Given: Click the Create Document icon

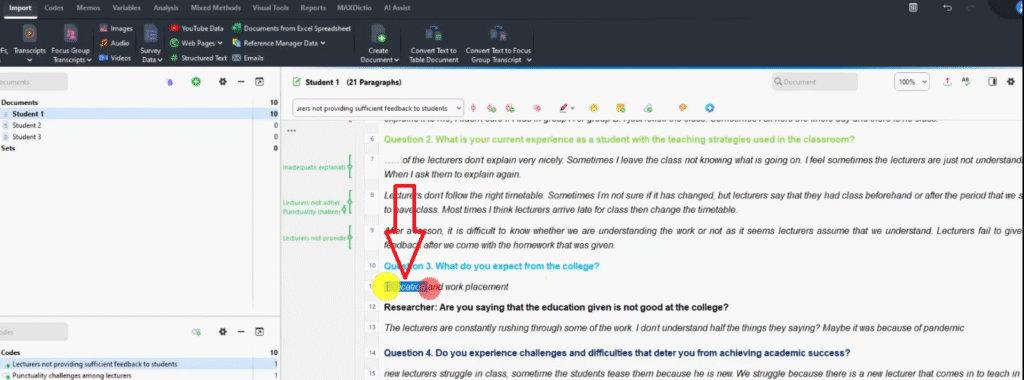Looking at the screenshot, I should coord(378,33).
